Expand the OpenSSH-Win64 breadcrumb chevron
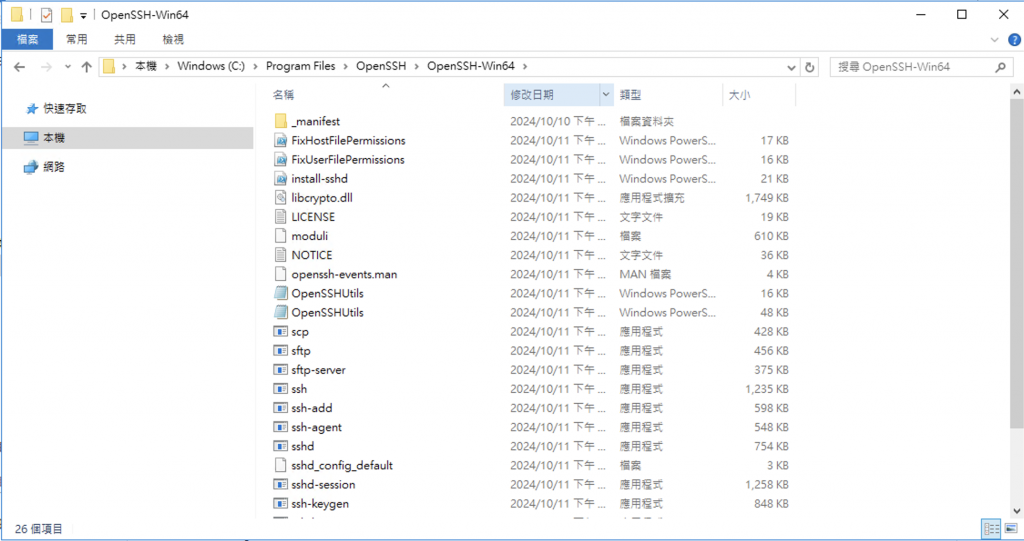The image size is (1024, 541). [524, 67]
